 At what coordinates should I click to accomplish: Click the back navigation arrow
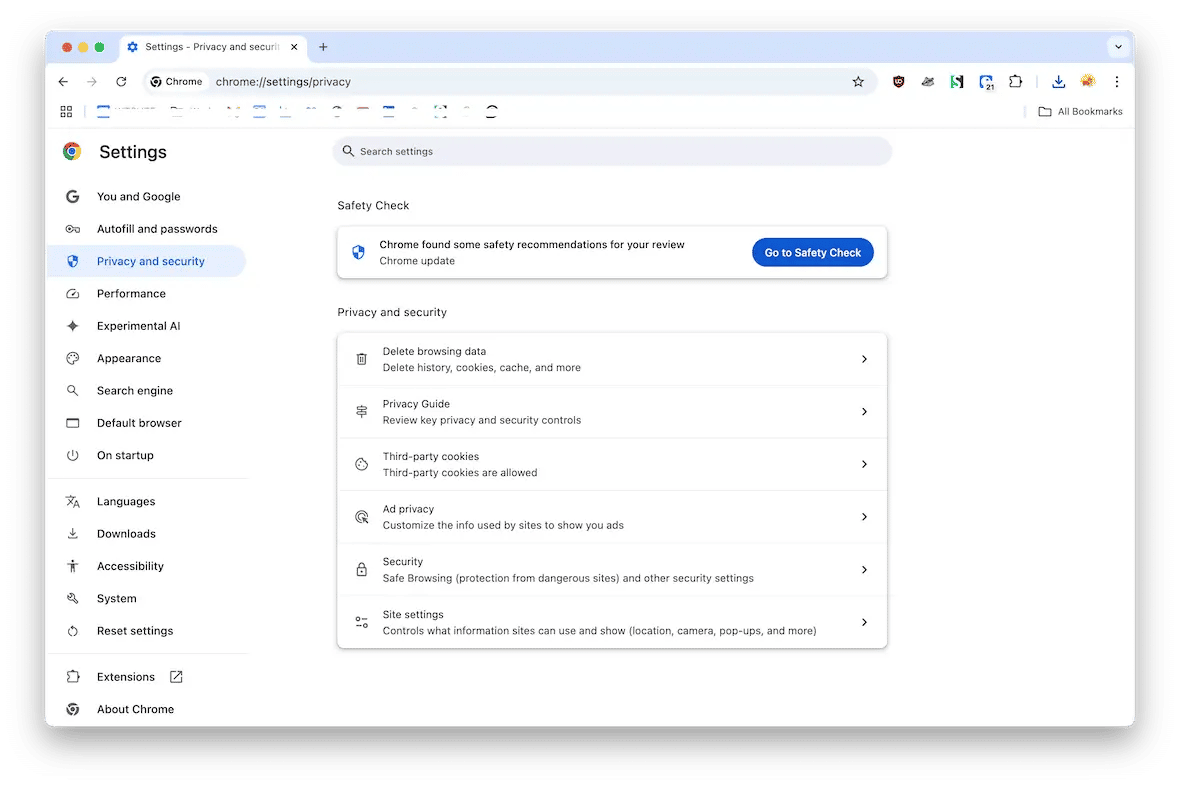point(64,82)
